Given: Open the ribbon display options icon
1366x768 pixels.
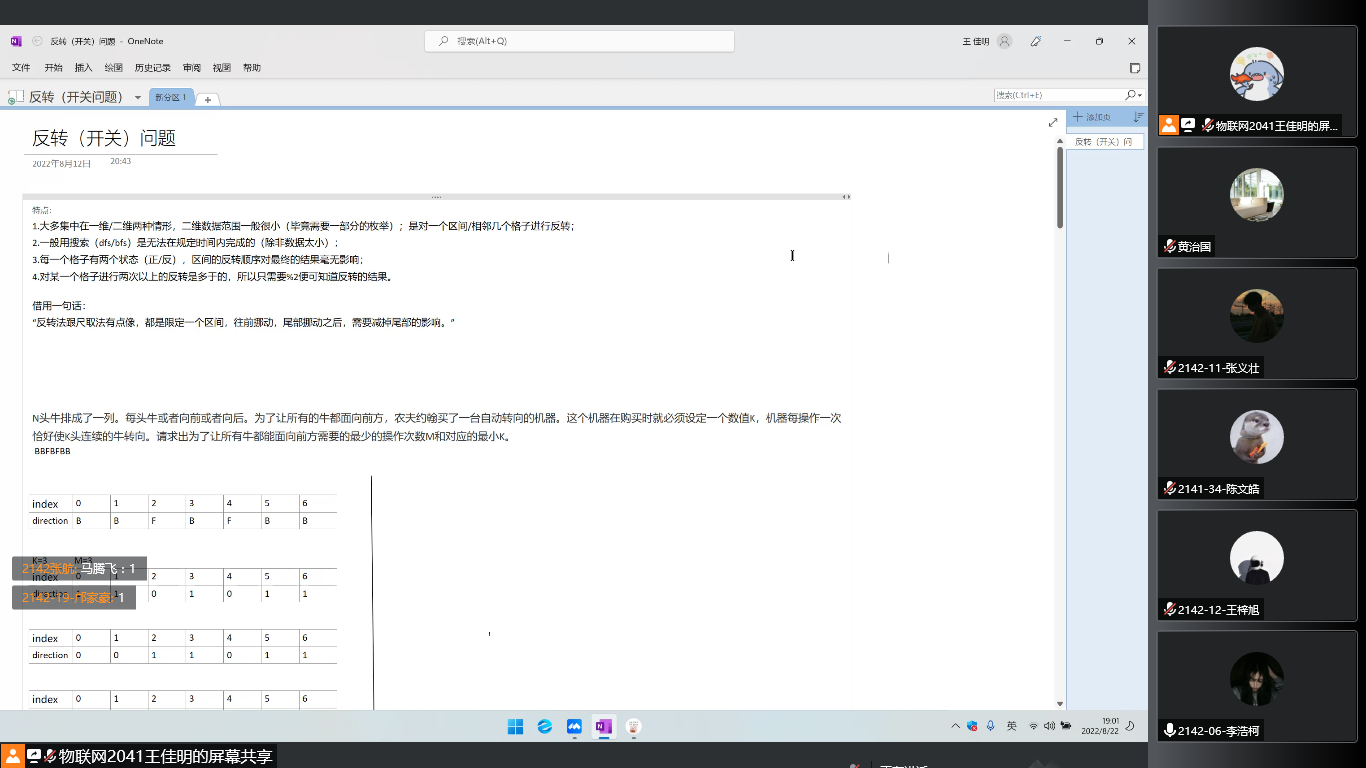Looking at the screenshot, I should tap(1135, 68).
